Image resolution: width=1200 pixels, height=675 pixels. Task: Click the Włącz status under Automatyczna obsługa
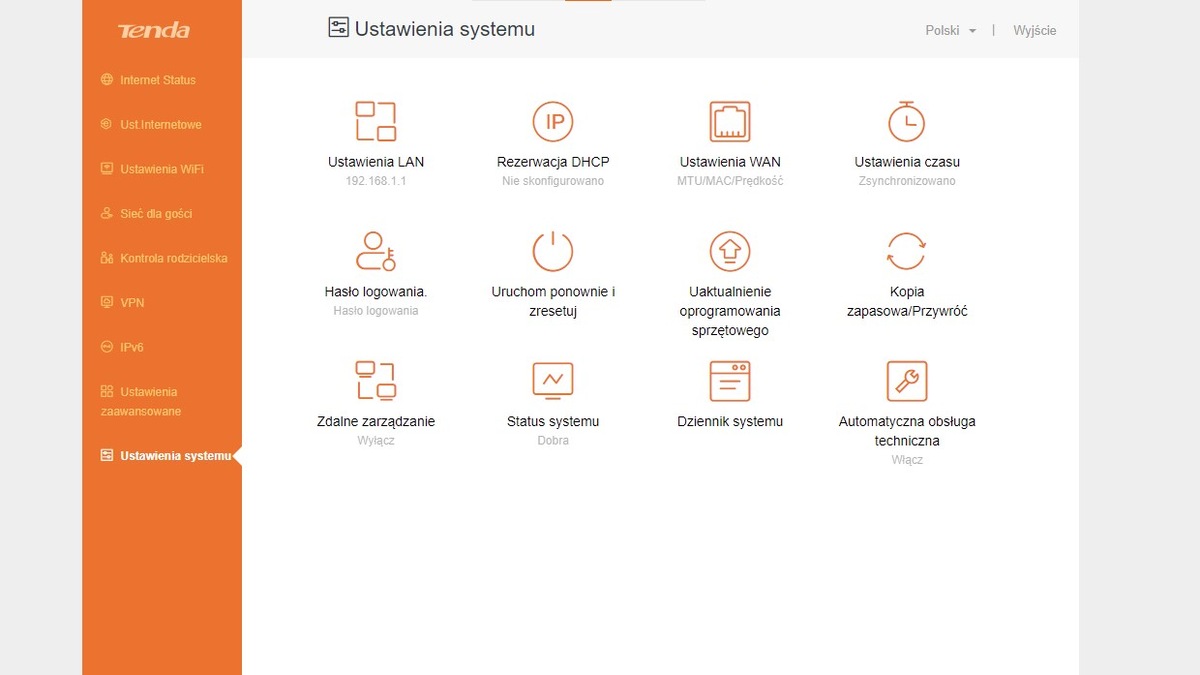pos(907,460)
